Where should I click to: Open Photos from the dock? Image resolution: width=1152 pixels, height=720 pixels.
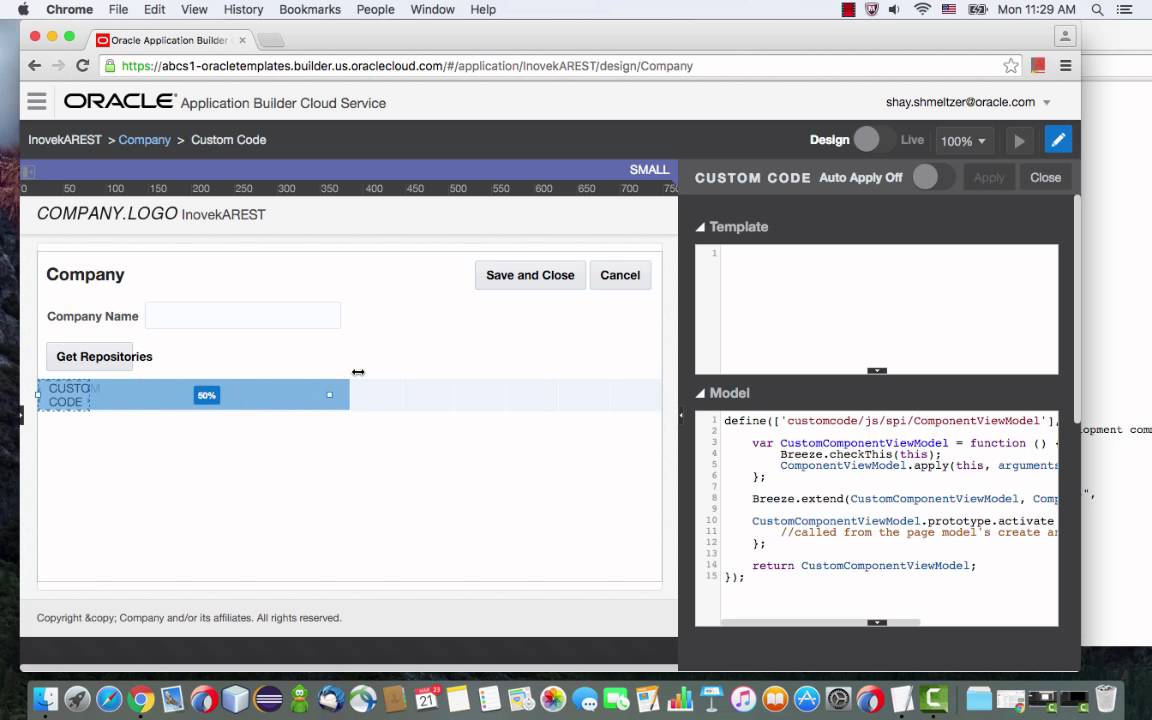point(553,699)
